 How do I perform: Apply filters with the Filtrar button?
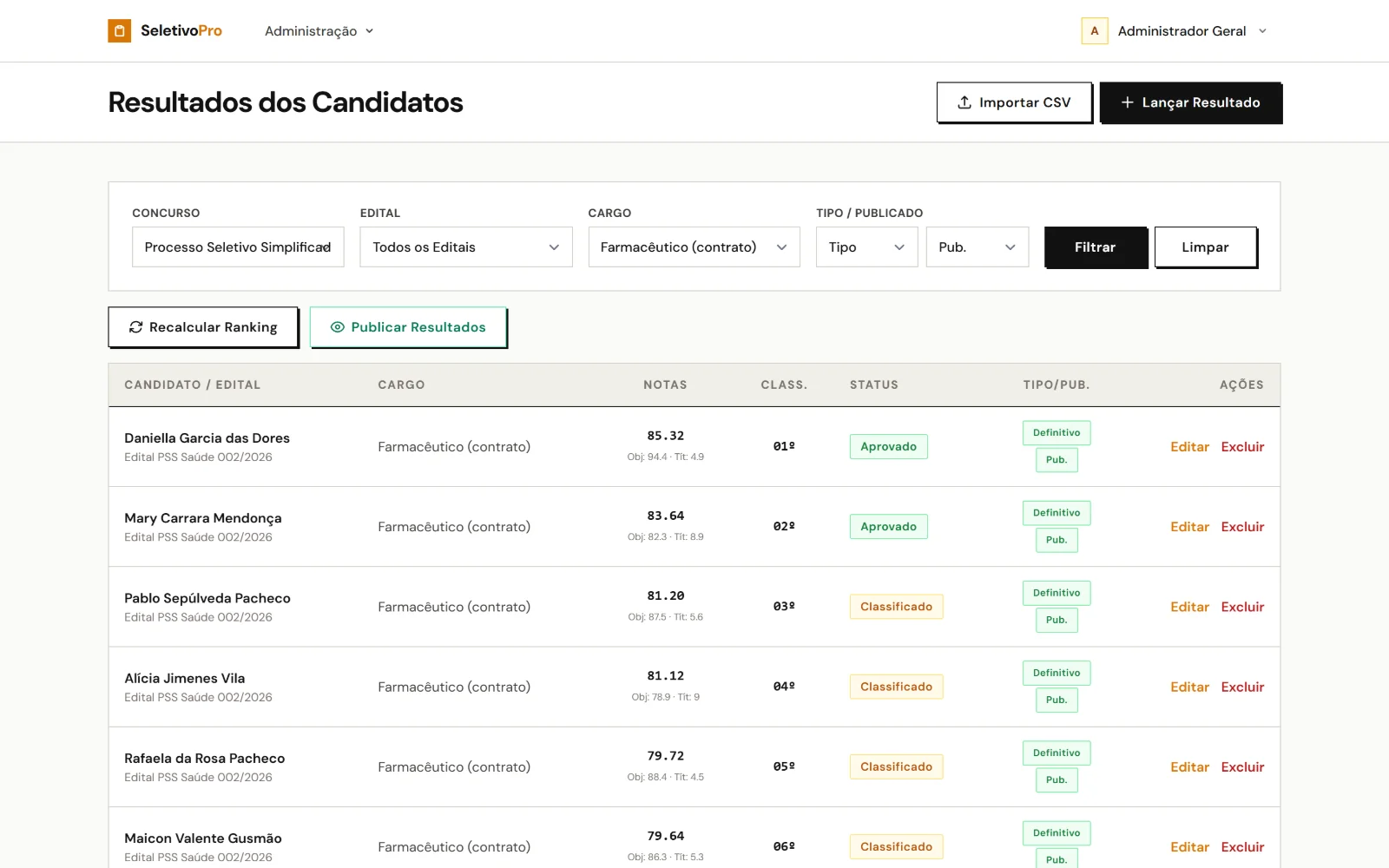click(1096, 247)
